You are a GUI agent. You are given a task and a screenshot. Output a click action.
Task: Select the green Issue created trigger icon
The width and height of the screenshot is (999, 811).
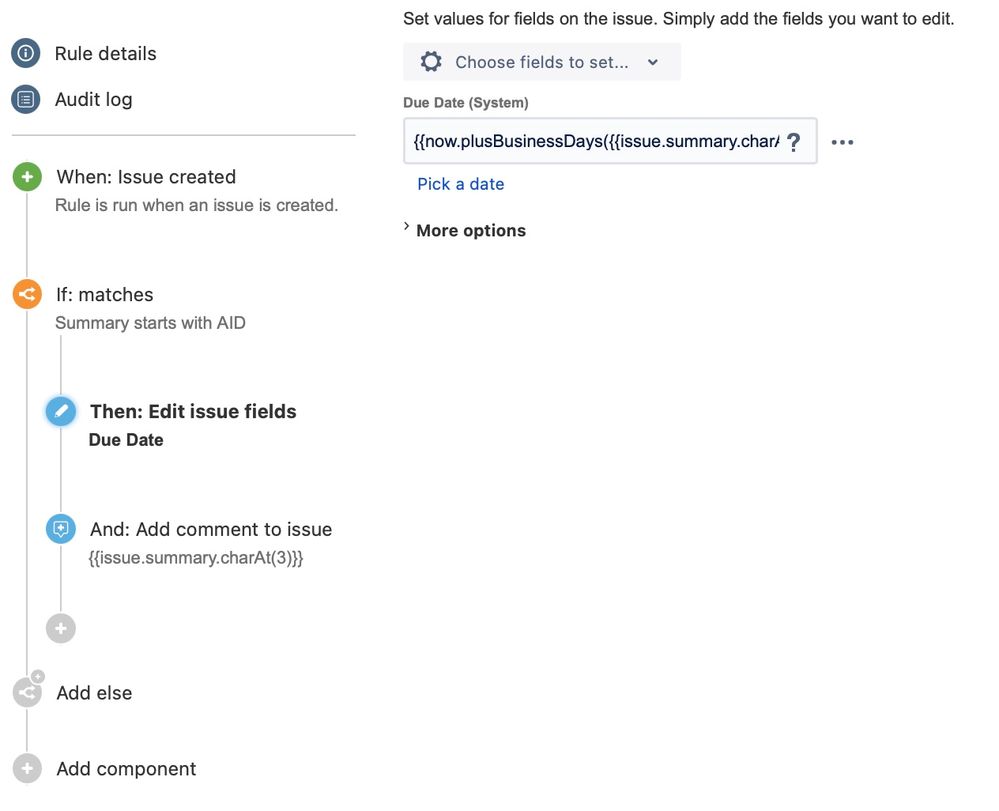coord(27,176)
